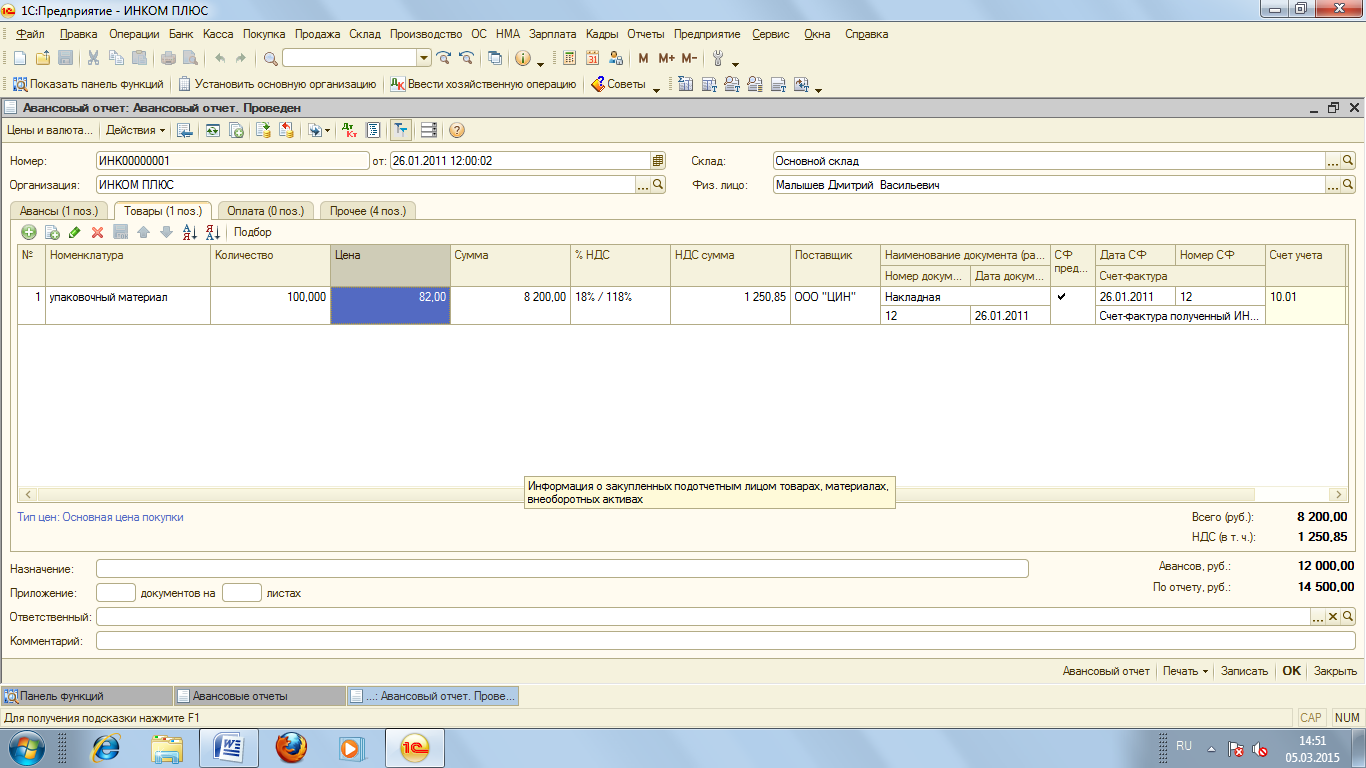The width and height of the screenshot is (1366, 768).
Task: Click the Windows Start button
Action: 27,747
